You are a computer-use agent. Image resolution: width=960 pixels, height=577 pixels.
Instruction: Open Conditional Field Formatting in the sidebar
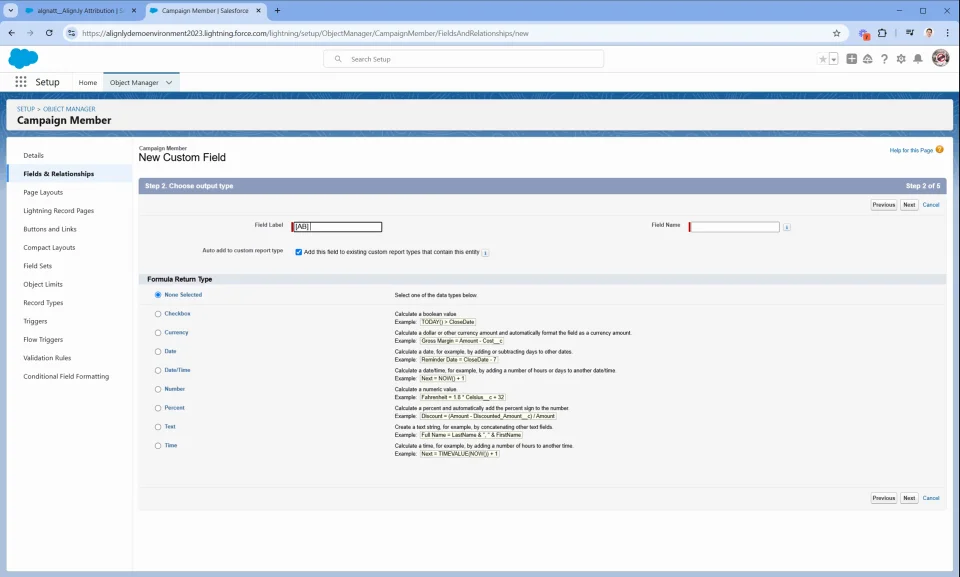66,376
